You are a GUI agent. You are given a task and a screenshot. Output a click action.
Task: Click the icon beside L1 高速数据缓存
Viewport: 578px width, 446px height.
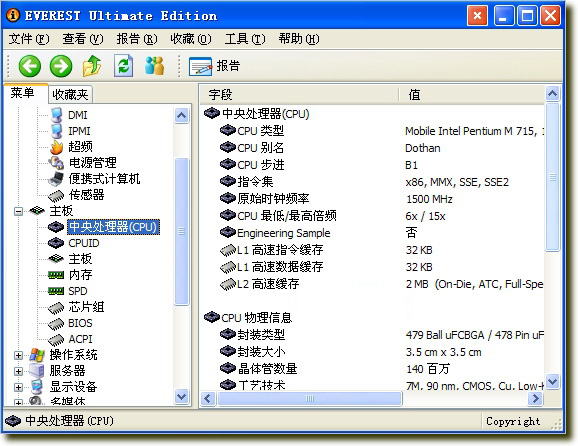[x=228, y=267]
